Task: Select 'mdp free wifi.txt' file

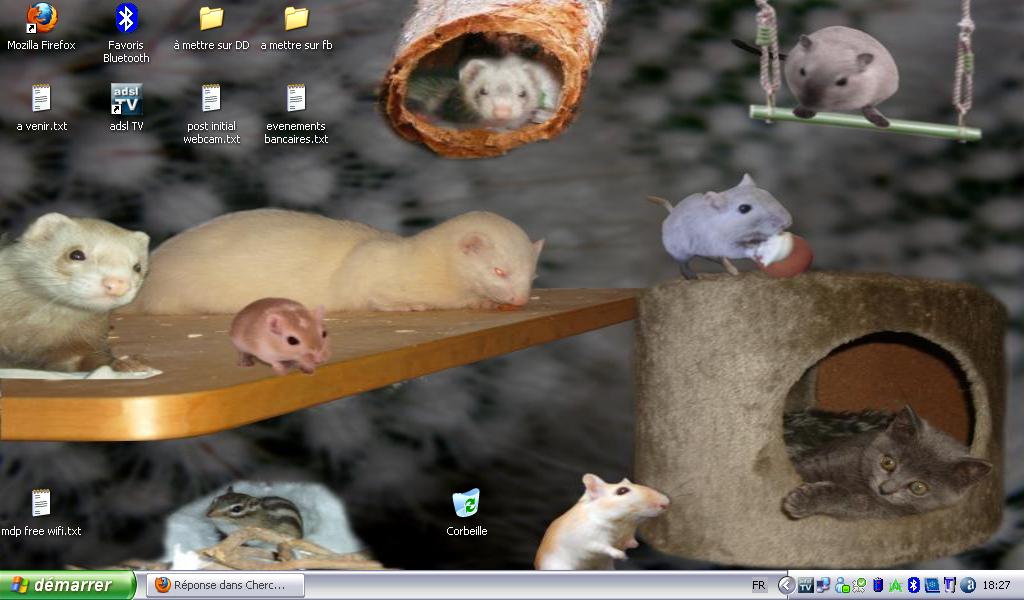Action: (41, 503)
